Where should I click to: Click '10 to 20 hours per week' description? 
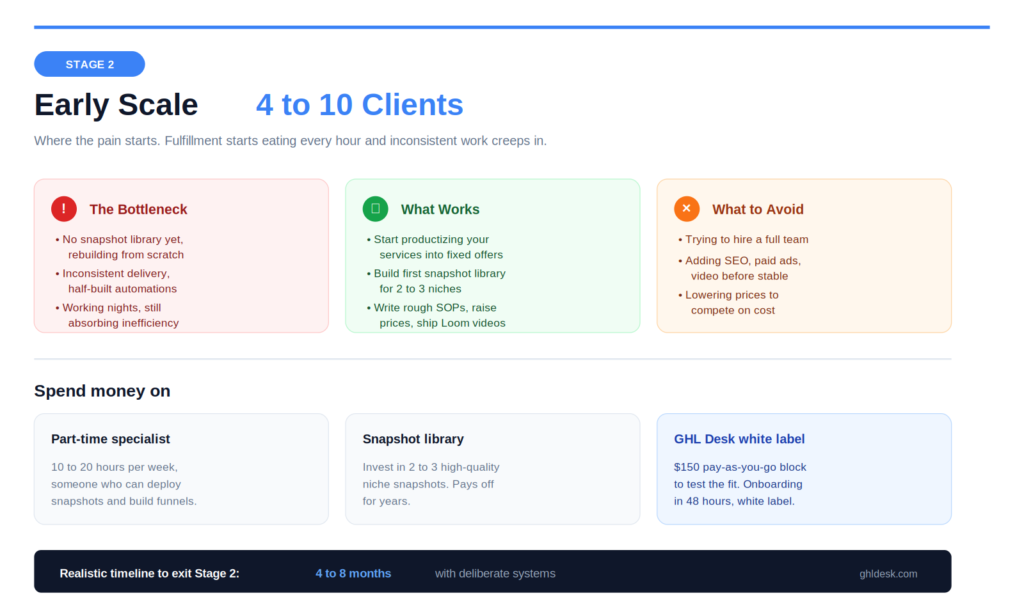tap(124, 484)
